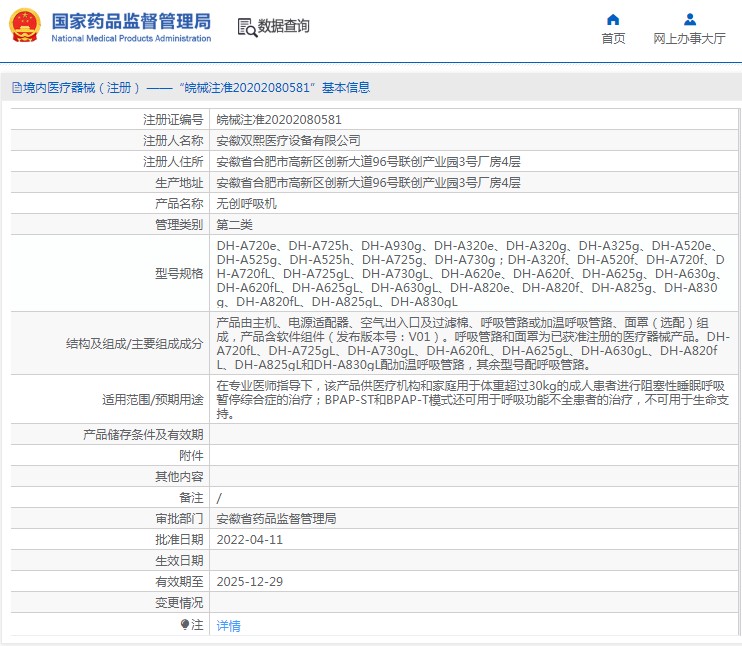Screen dimensions: 742x646
Task: Select 安徽省药品监督管理局 approval department value
Action: click(x=276, y=519)
